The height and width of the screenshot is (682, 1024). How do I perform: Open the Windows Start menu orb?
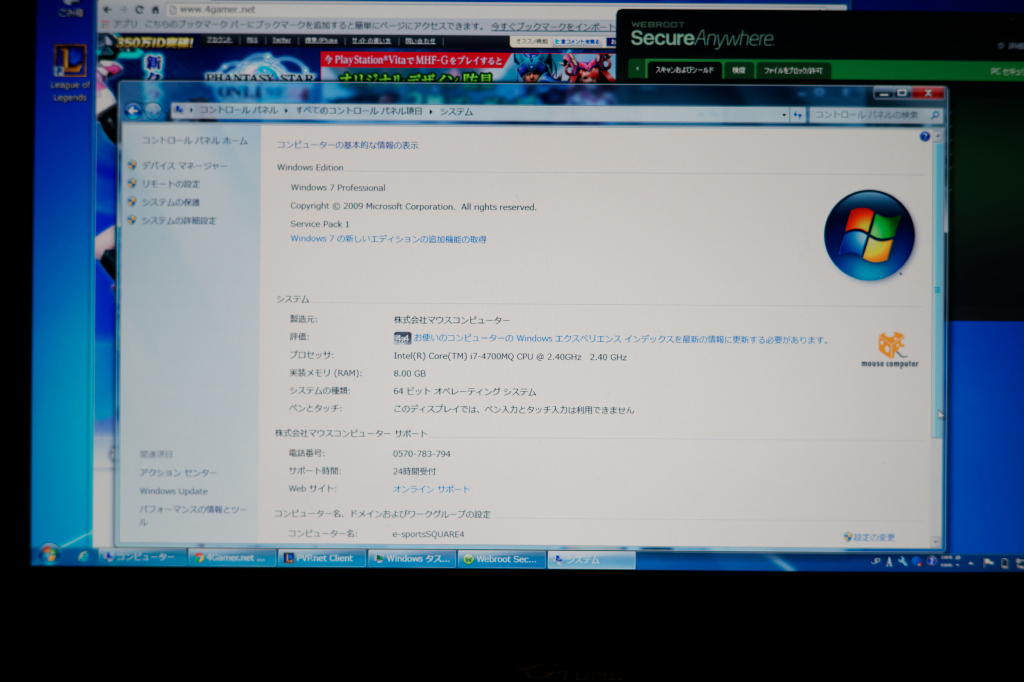coord(48,555)
